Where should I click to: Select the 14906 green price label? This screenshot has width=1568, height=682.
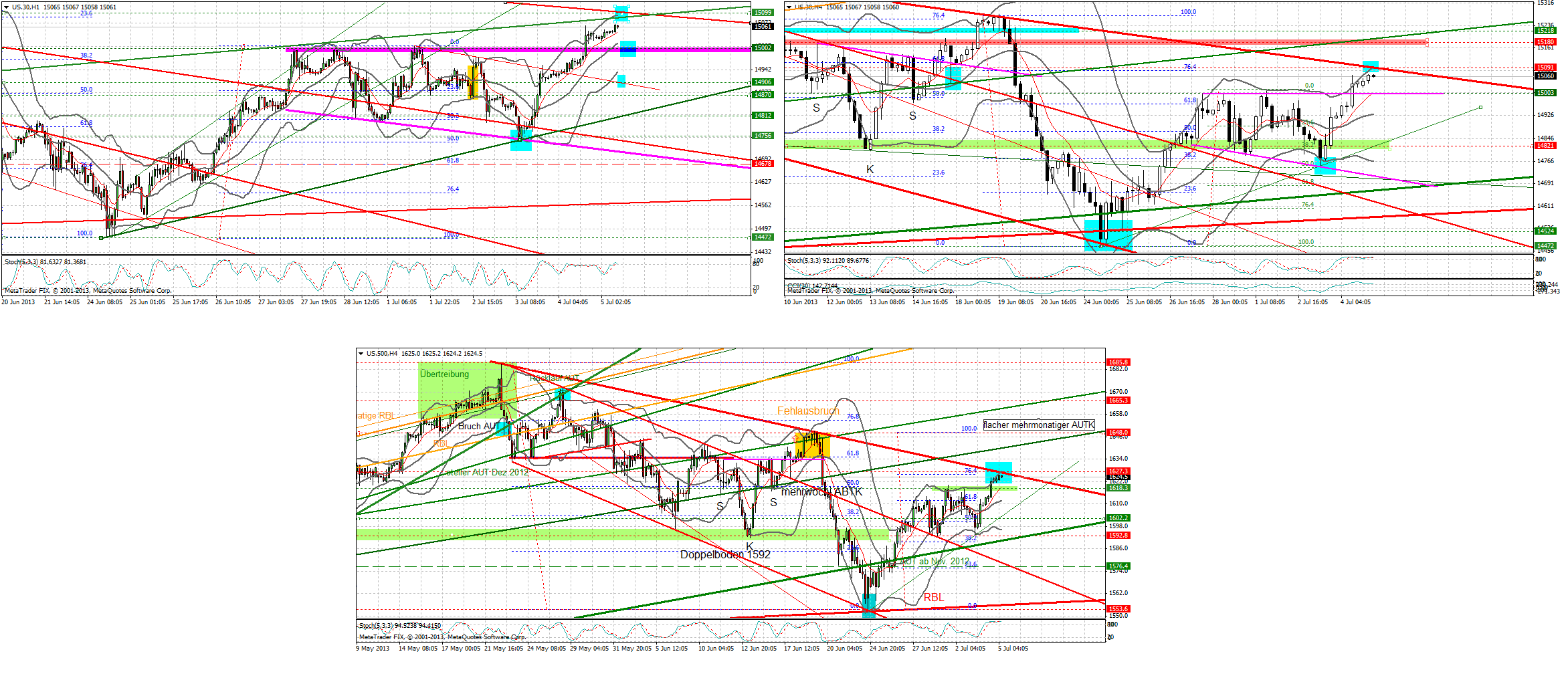click(x=763, y=82)
